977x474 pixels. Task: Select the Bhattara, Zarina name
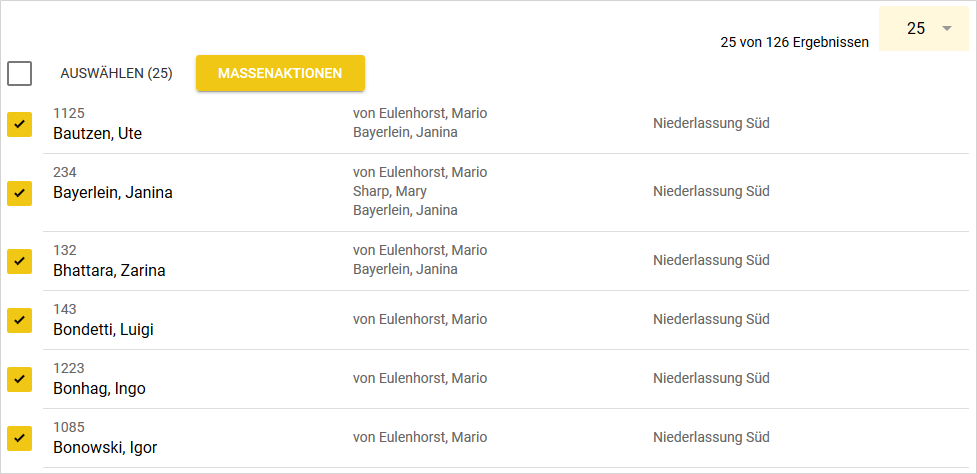pos(109,270)
